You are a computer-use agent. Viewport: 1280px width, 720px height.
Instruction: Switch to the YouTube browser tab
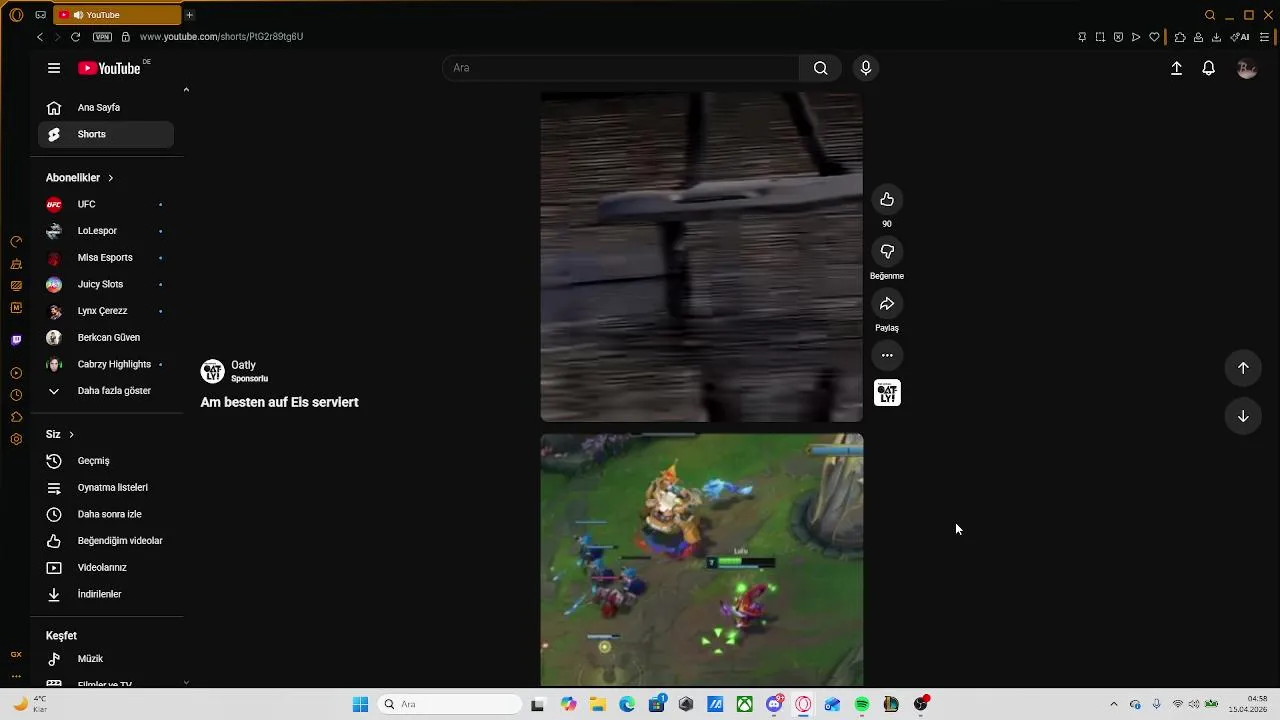click(x=117, y=15)
